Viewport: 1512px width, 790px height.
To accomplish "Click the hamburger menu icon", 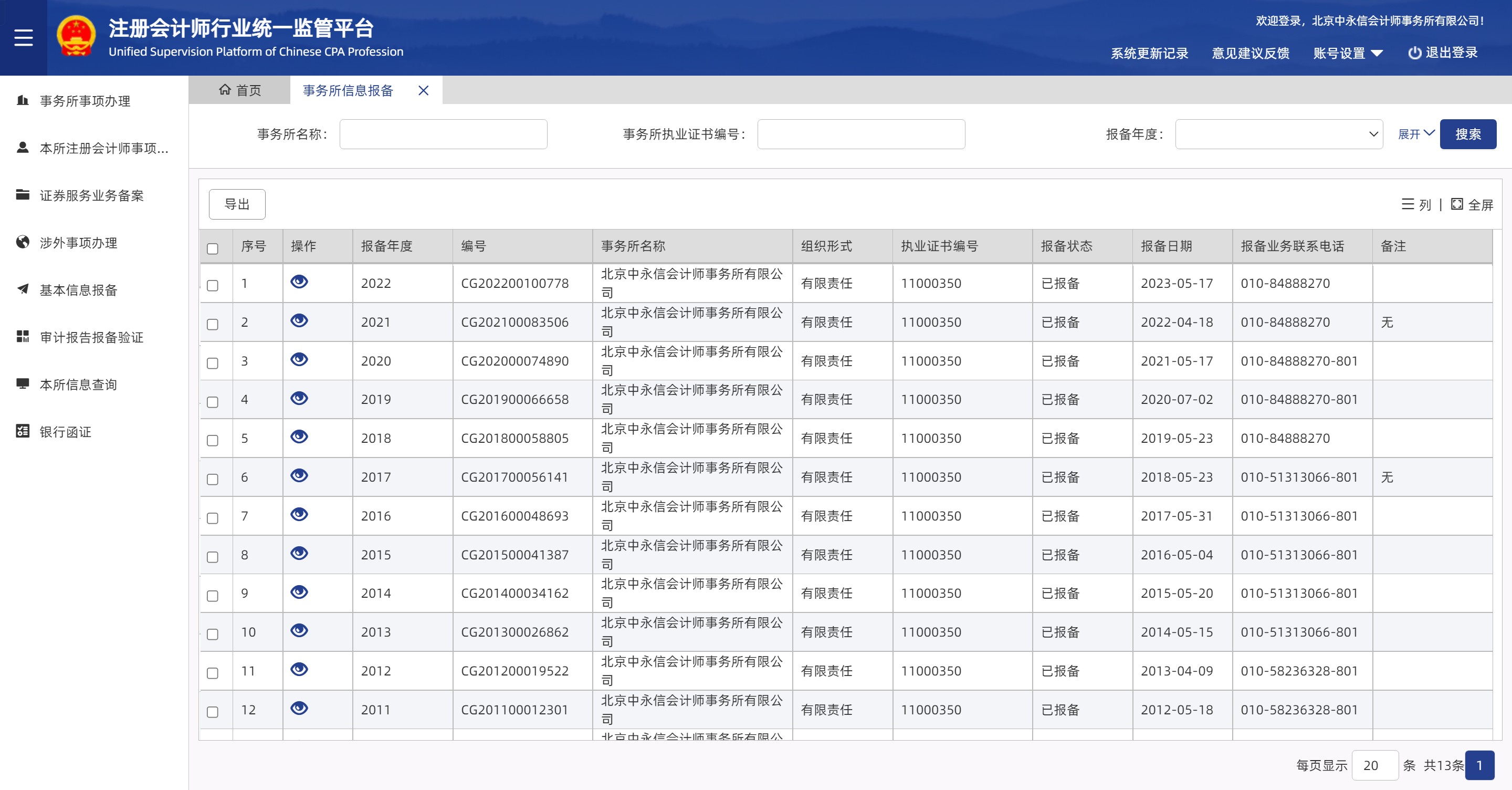I will pos(24,38).
